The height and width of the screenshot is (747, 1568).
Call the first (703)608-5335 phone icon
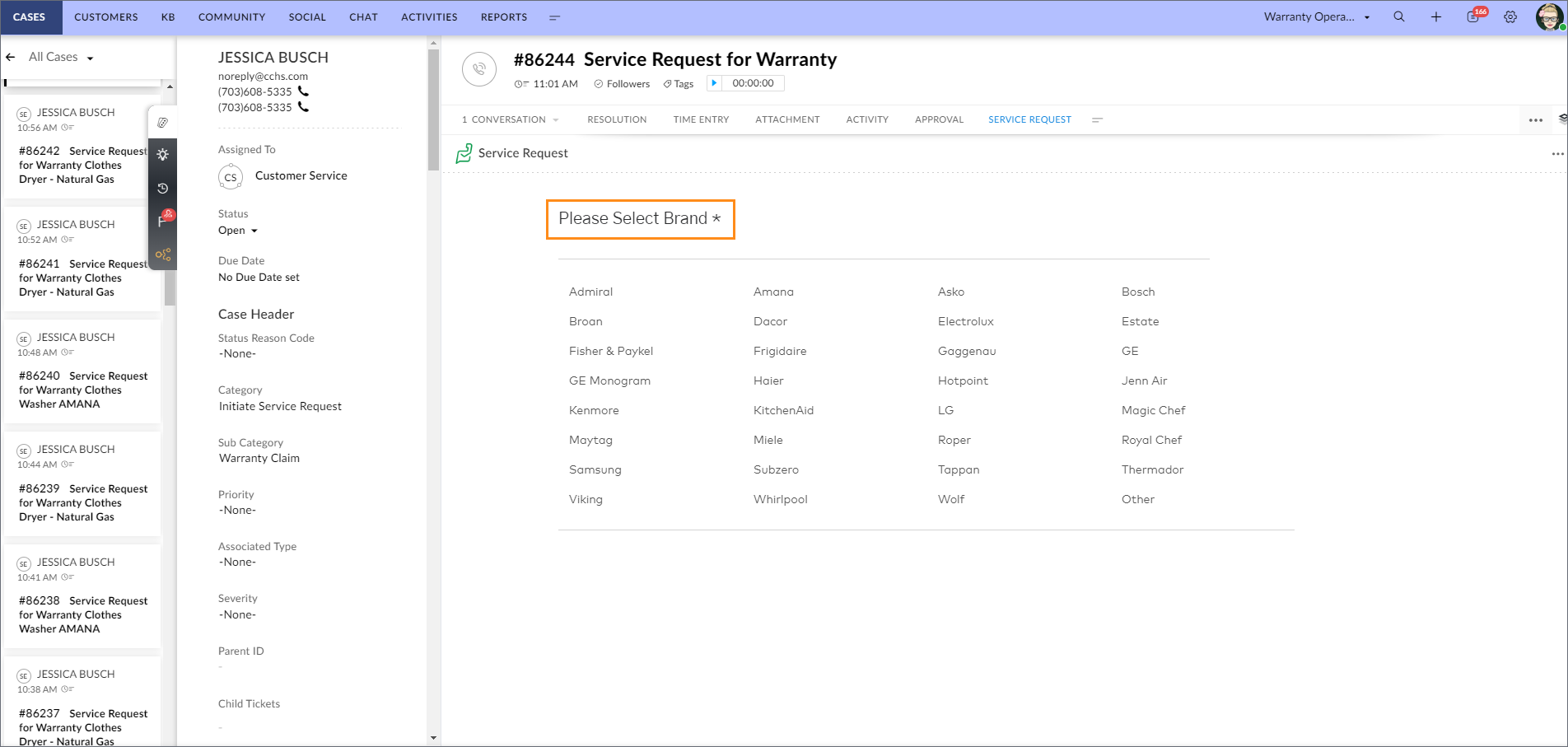tap(303, 91)
